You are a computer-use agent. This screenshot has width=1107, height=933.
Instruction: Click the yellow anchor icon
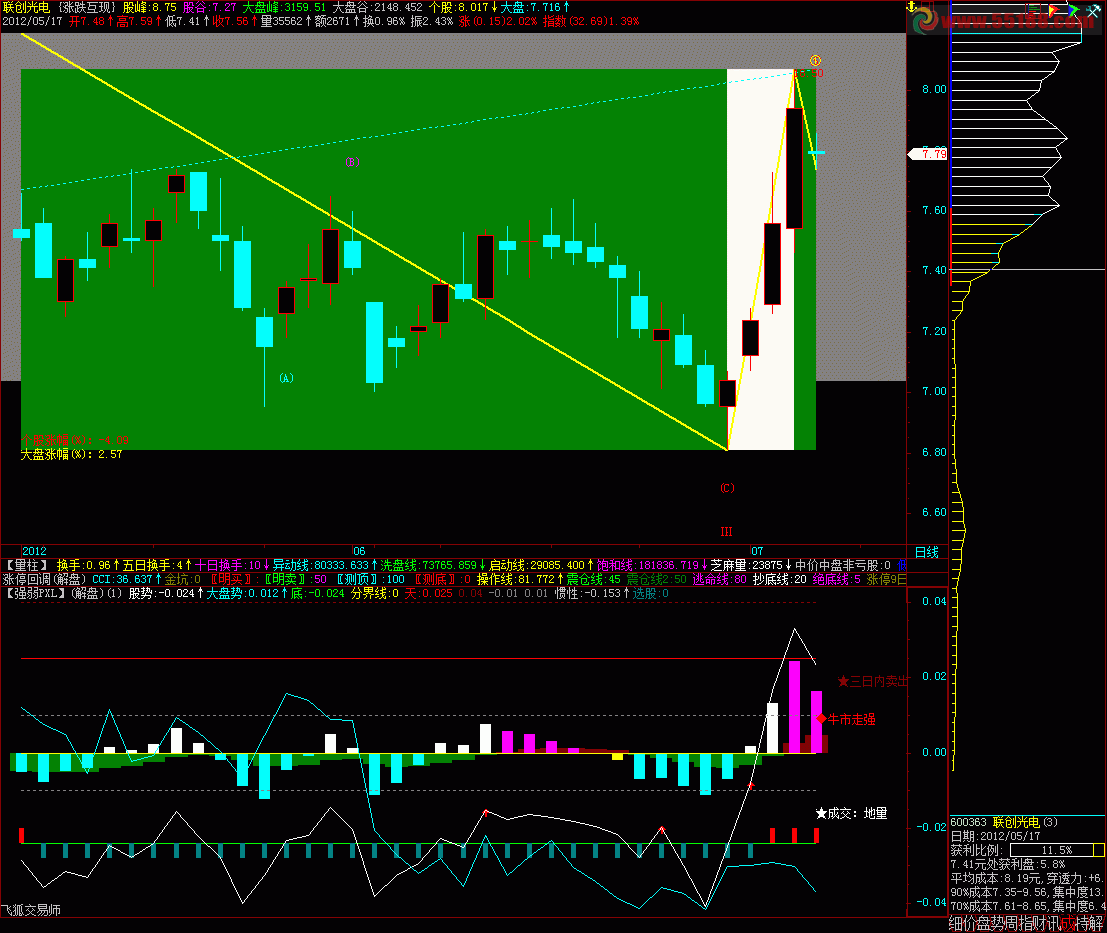point(911,7)
